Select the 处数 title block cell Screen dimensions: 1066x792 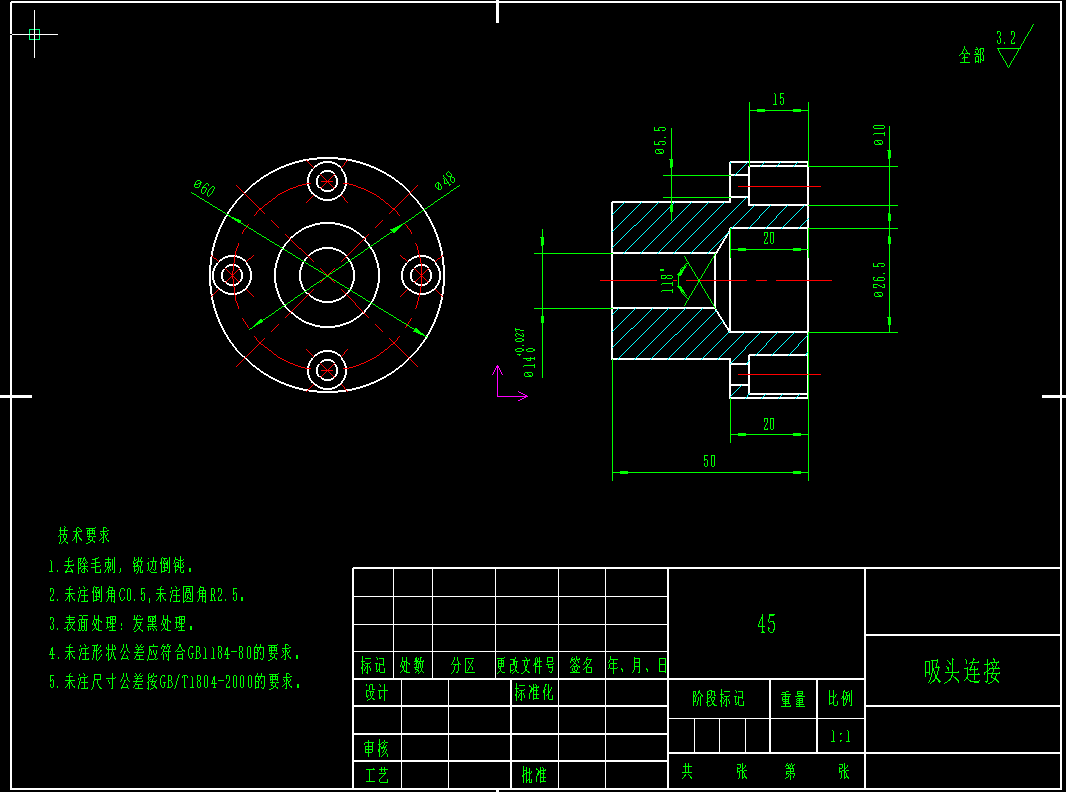click(x=412, y=666)
